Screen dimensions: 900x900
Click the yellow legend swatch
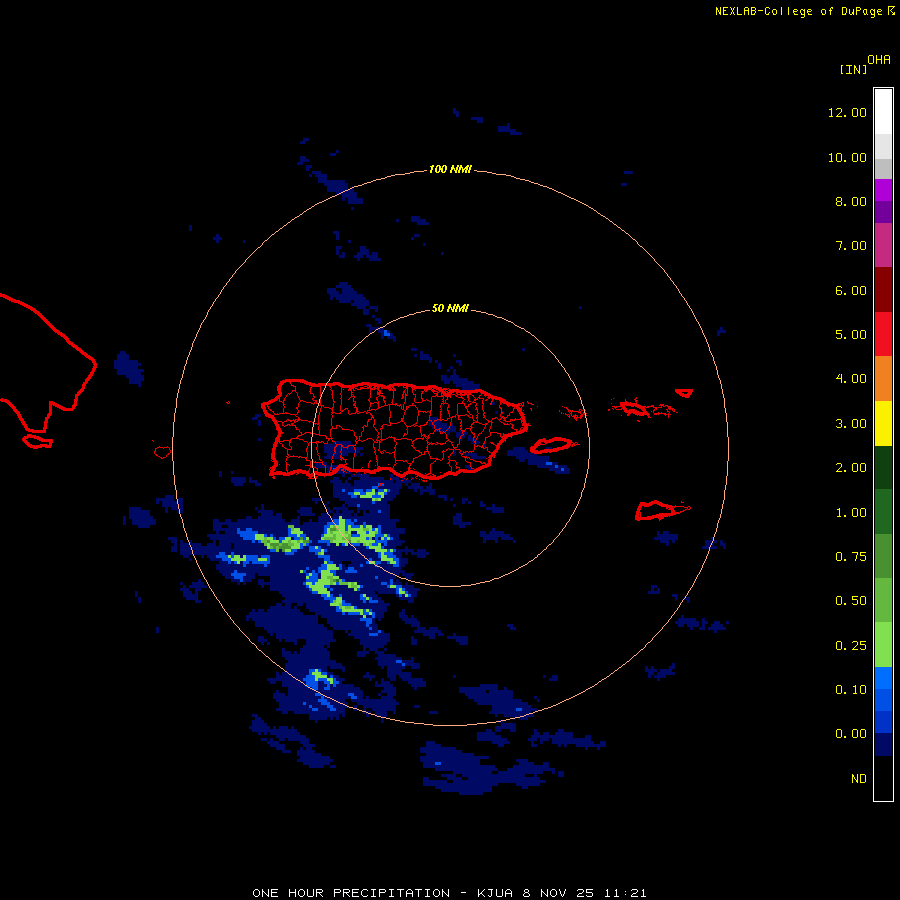click(x=883, y=424)
